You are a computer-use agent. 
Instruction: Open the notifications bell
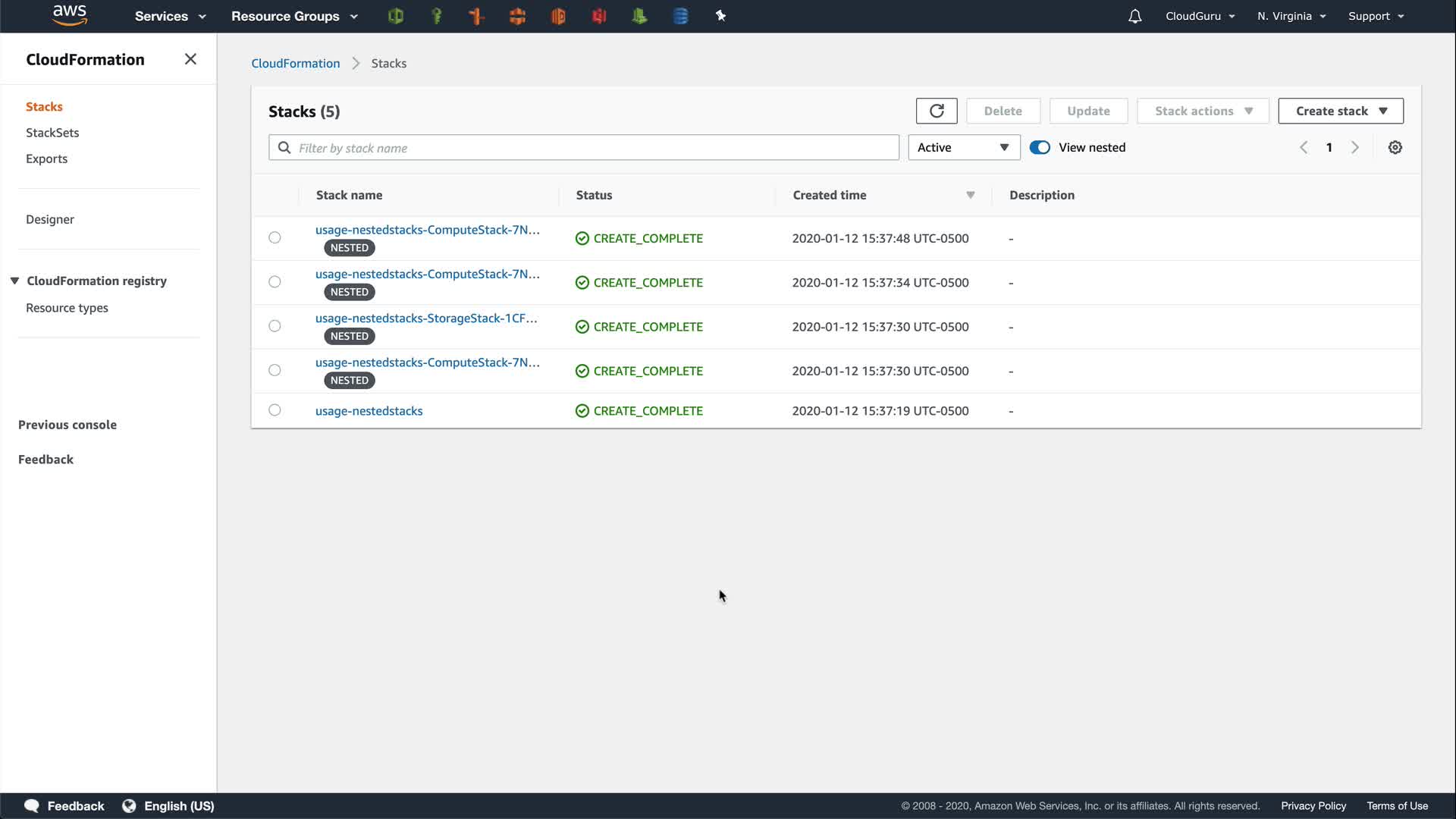click(x=1134, y=16)
